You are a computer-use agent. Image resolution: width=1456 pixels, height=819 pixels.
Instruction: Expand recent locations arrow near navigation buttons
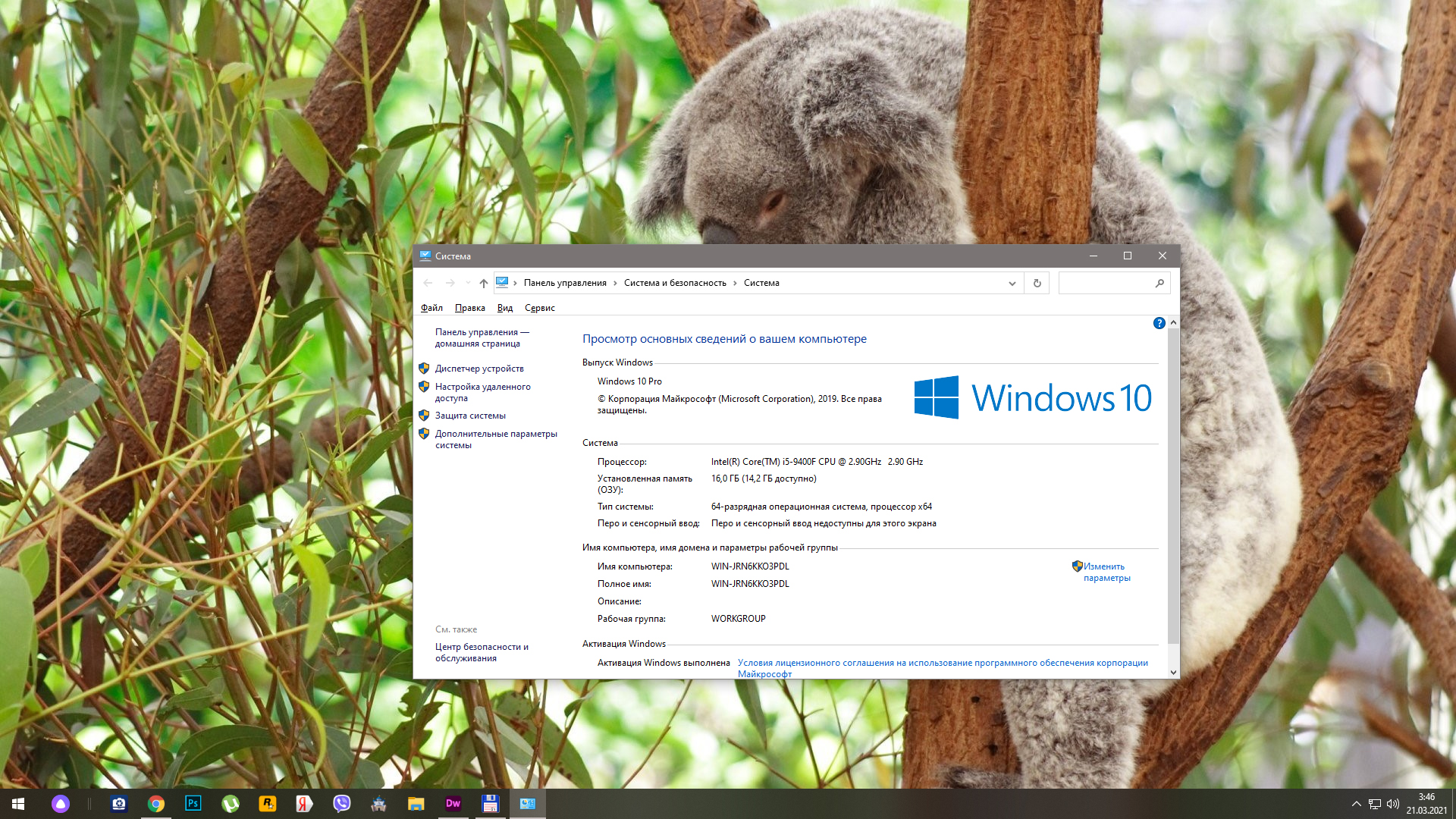[x=467, y=283]
